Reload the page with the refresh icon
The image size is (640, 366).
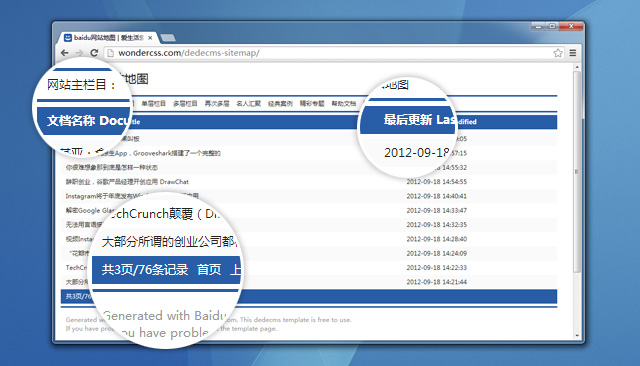point(94,53)
